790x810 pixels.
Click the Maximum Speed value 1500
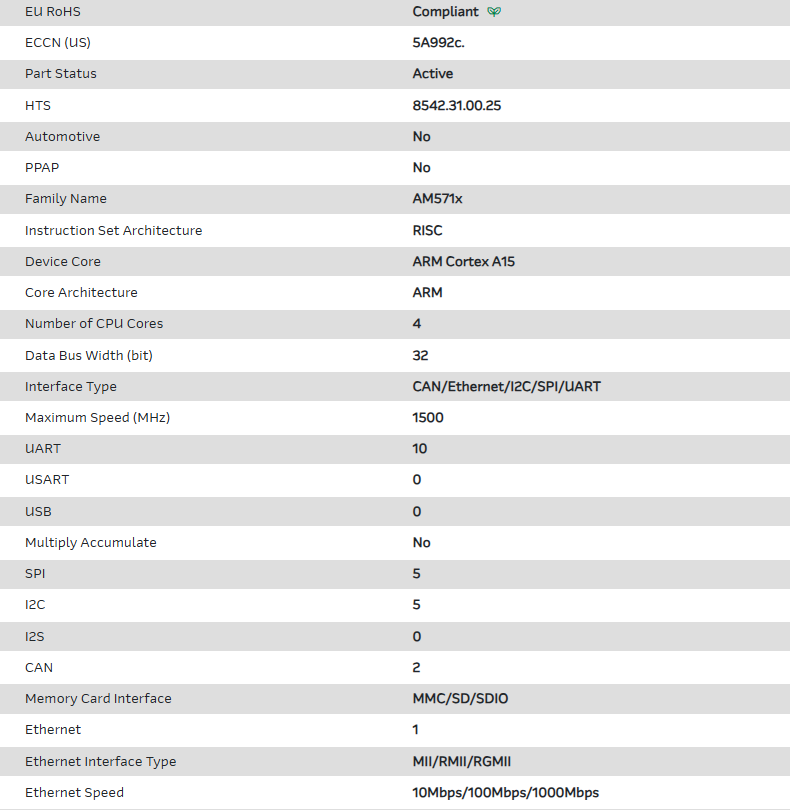pos(428,417)
